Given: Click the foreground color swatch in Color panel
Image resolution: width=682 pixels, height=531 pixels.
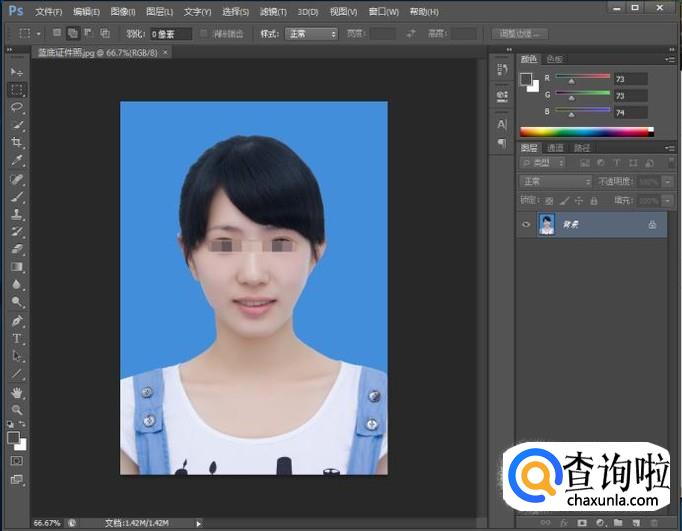Looking at the screenshot, I should click(526, 79).
